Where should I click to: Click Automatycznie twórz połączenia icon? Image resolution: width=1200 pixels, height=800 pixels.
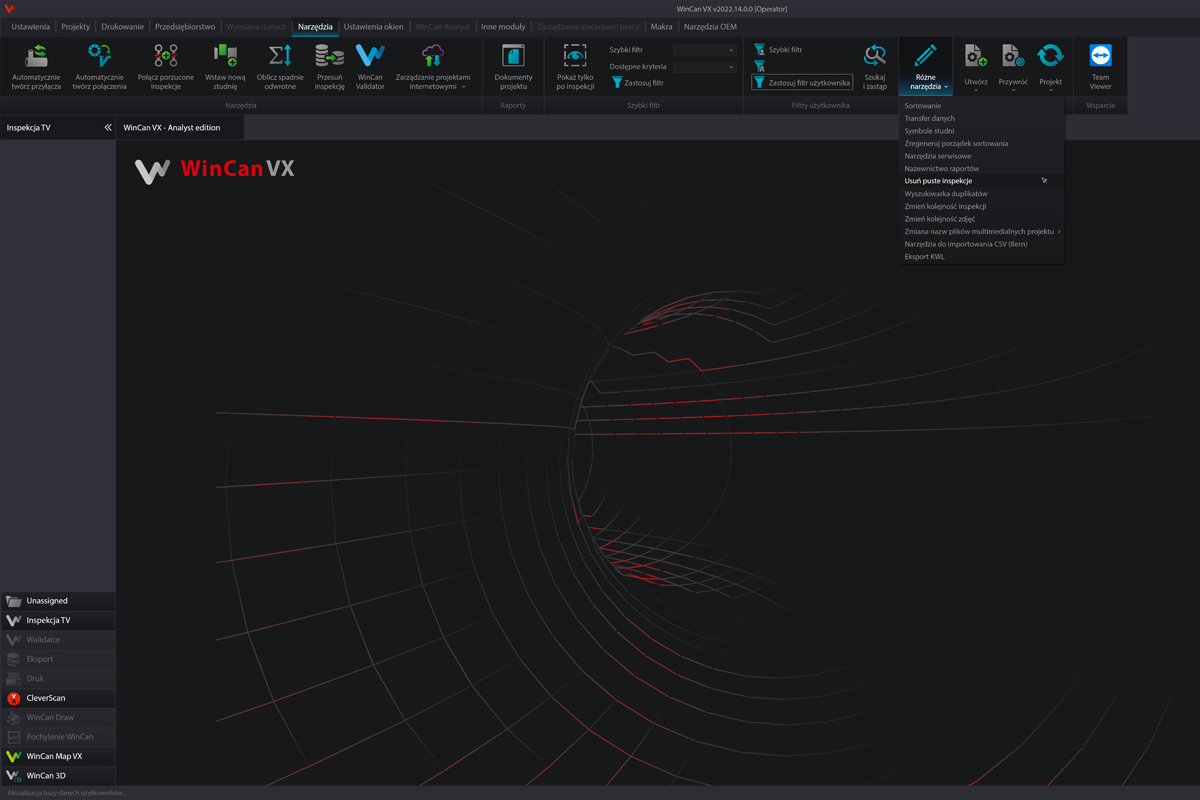click(x=99, y=56)
